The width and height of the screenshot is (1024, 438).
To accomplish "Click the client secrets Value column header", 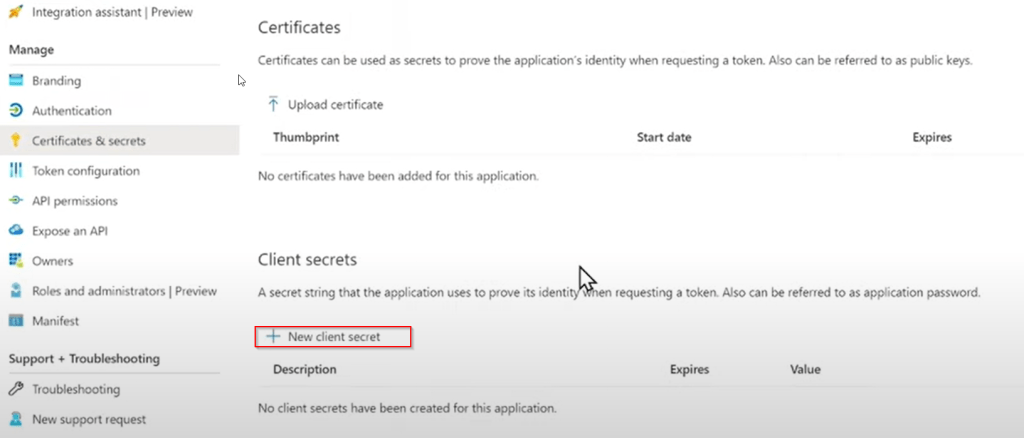I will click(805, 369).
